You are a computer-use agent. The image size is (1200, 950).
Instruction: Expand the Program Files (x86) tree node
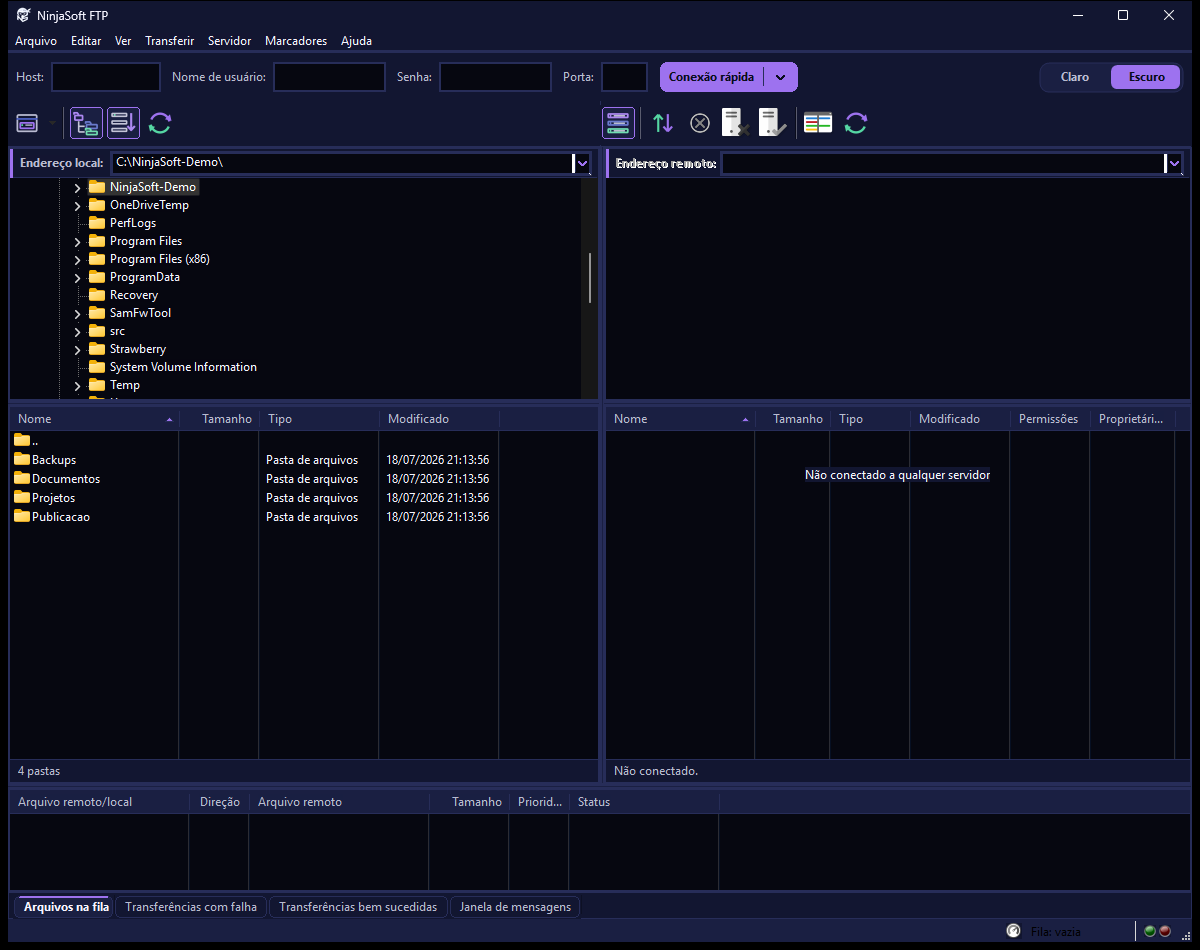pyautogui.click(x=77, y=259)
